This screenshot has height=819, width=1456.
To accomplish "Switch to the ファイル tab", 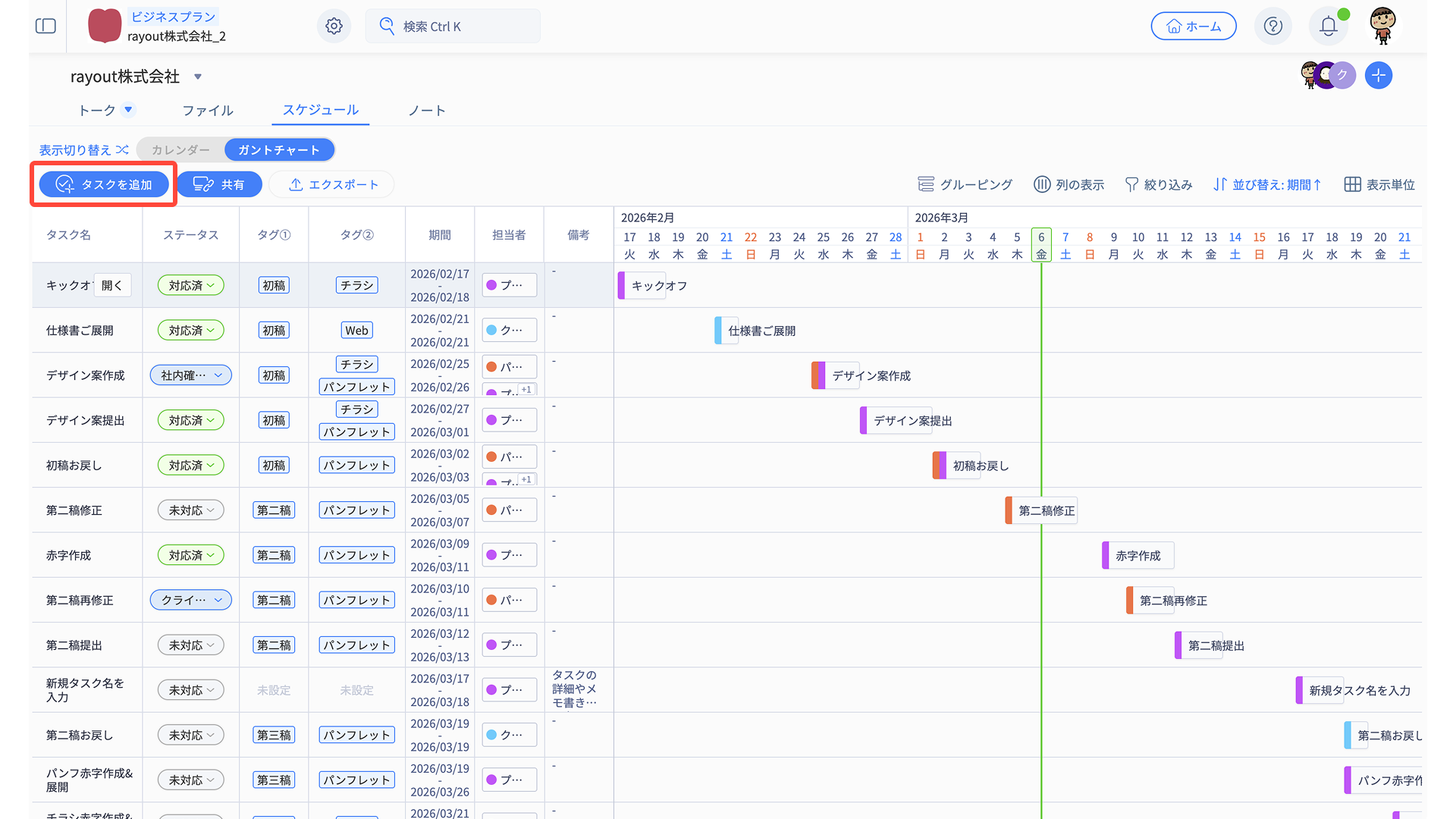I will (x=208, y=111).
